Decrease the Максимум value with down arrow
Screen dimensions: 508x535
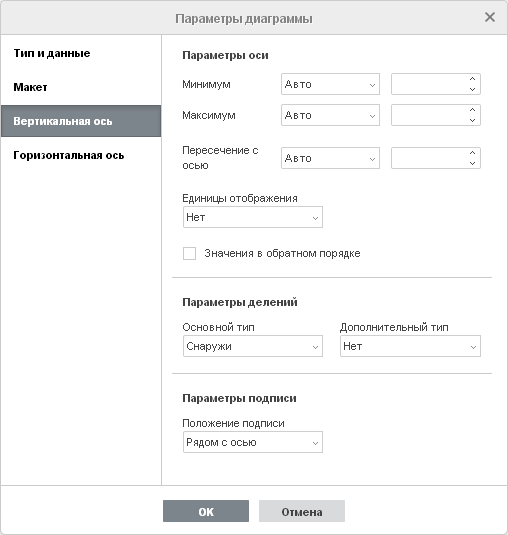point(472,120)
